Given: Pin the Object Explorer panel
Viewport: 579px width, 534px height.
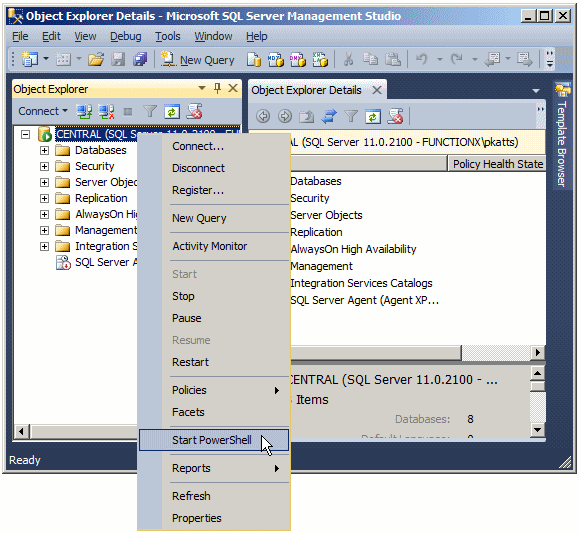Looking at the screenshot, I should [217, 88].
